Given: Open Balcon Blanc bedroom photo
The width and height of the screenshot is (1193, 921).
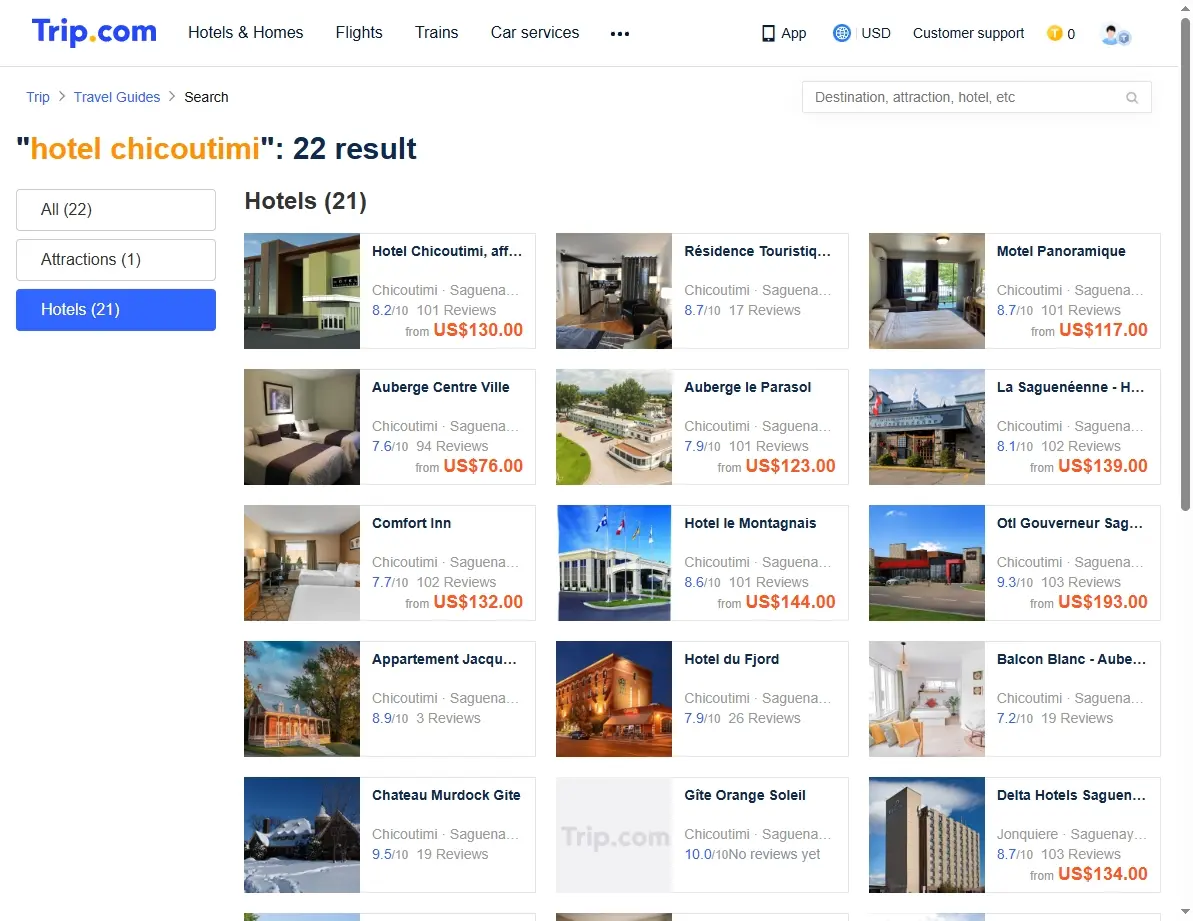Looking at the screenshot, I should (927, 699).
